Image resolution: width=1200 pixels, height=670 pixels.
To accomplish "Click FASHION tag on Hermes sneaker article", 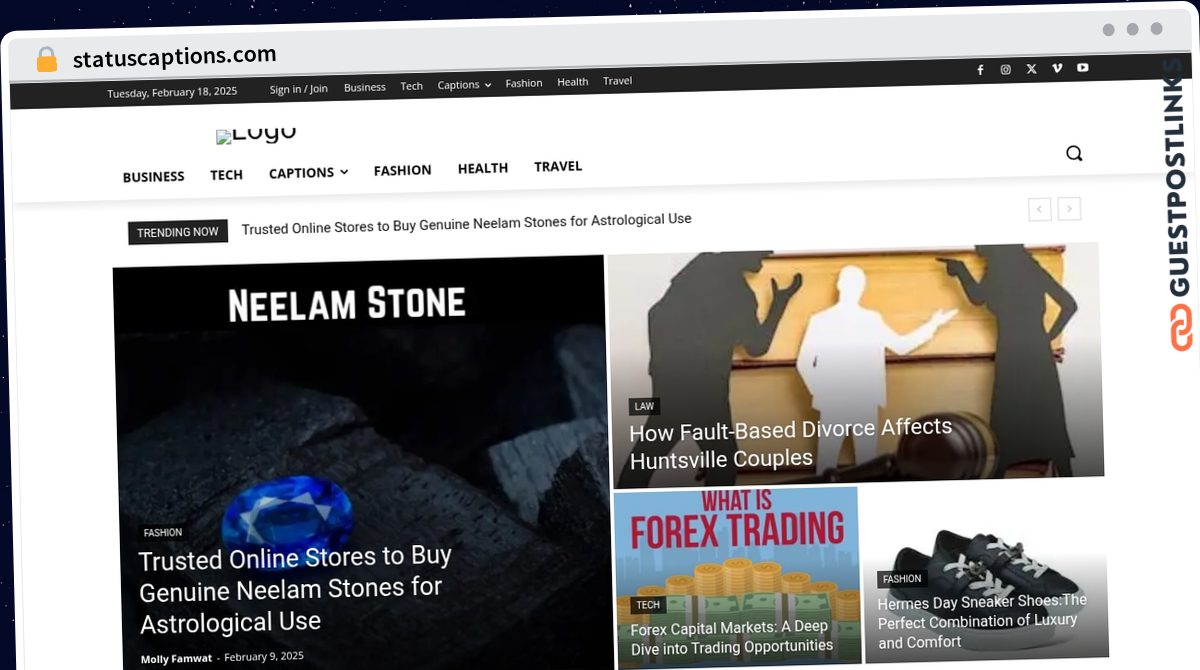I will coord(902,579).
